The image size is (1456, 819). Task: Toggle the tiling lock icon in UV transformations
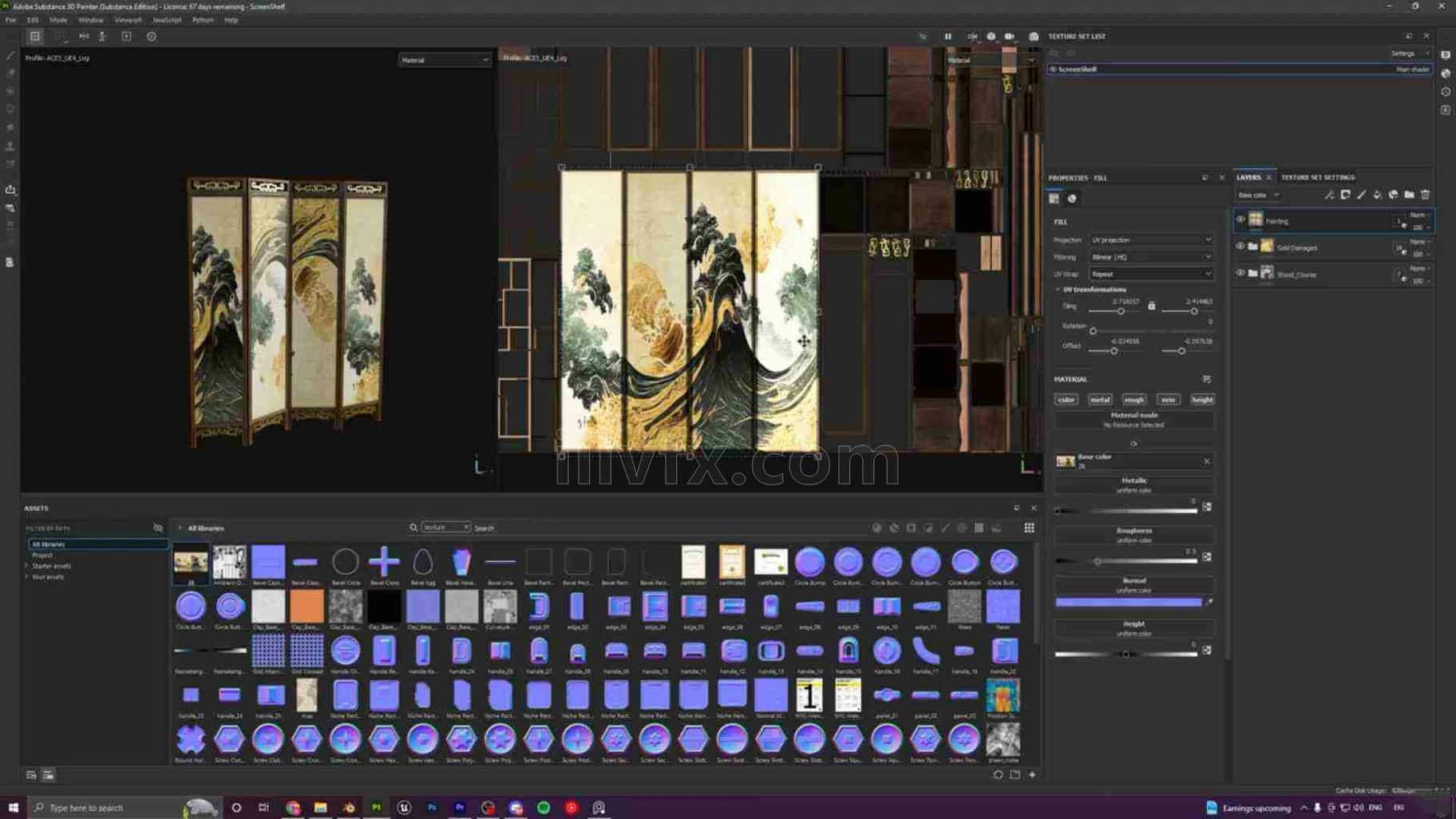1151,306
